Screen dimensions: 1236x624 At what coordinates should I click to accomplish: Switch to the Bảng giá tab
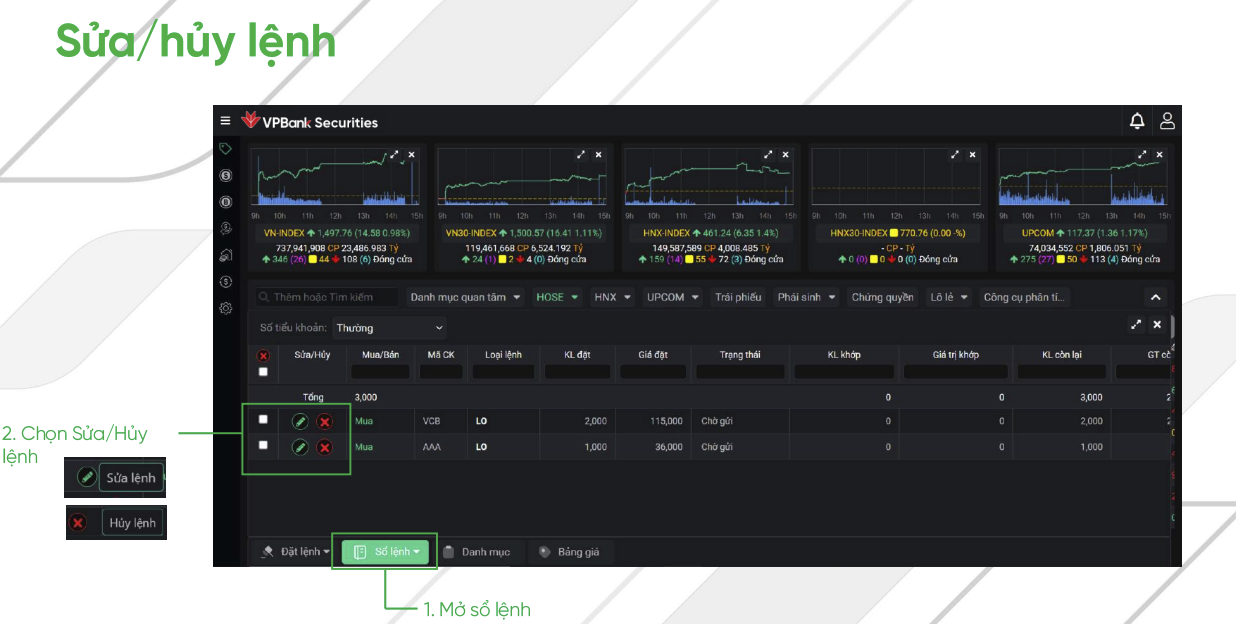[569, 552]
